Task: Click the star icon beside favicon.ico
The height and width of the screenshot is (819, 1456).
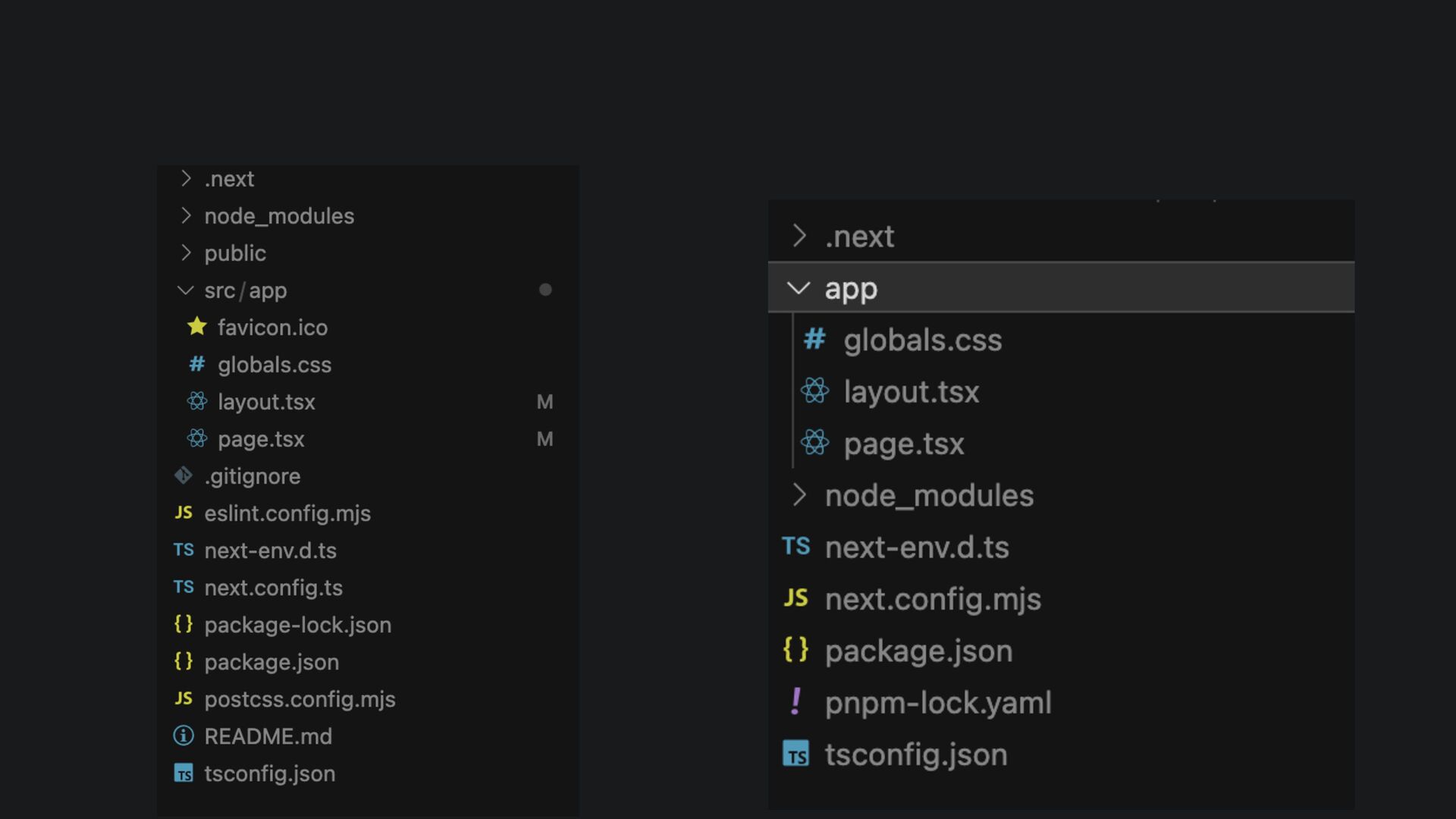Action: [x=197, y=327]
